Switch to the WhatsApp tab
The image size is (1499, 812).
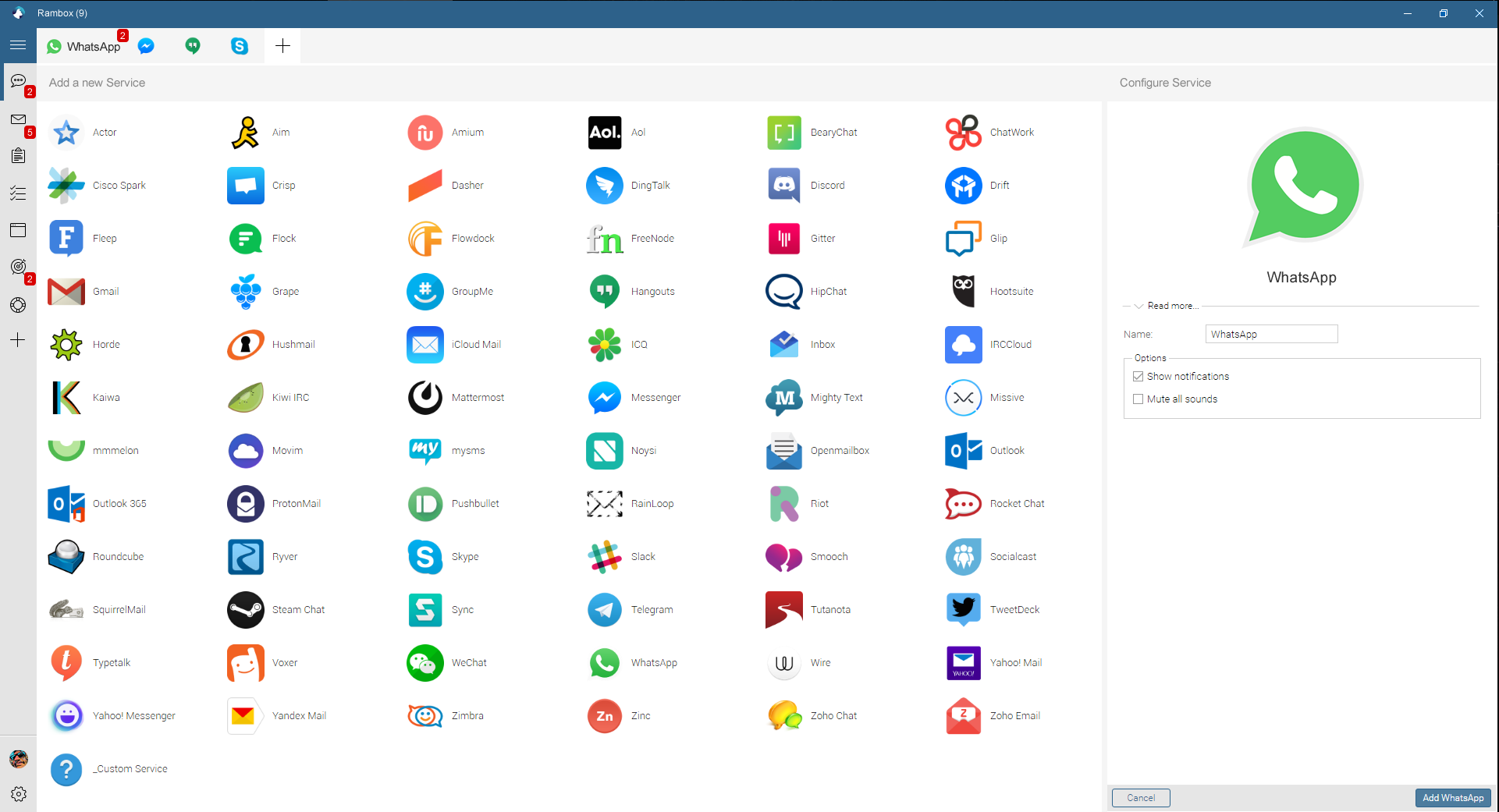83,46
